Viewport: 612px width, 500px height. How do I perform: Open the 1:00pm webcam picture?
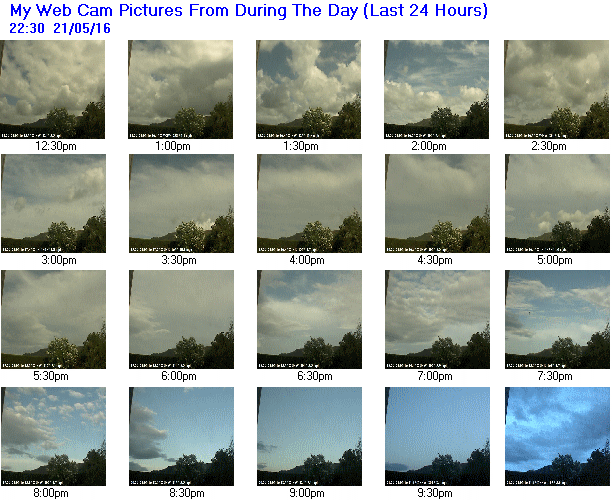point(180,89)
